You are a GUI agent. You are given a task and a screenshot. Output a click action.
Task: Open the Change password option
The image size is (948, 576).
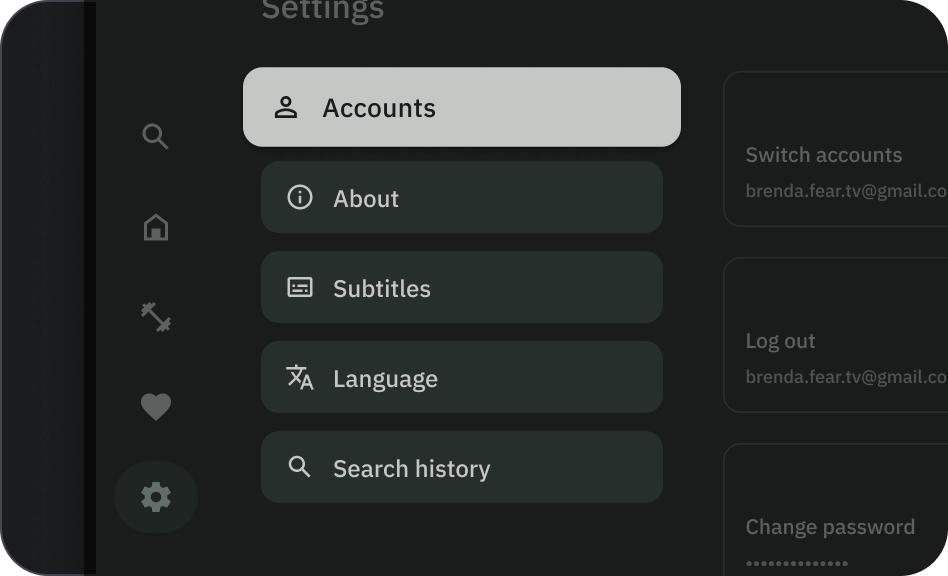coord(830,527)
